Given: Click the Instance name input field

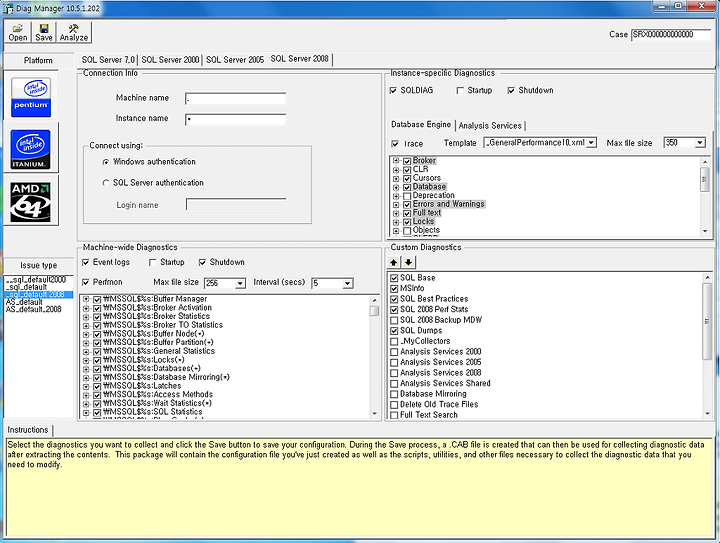Looking at the screenshot, I should coord(236,119).
